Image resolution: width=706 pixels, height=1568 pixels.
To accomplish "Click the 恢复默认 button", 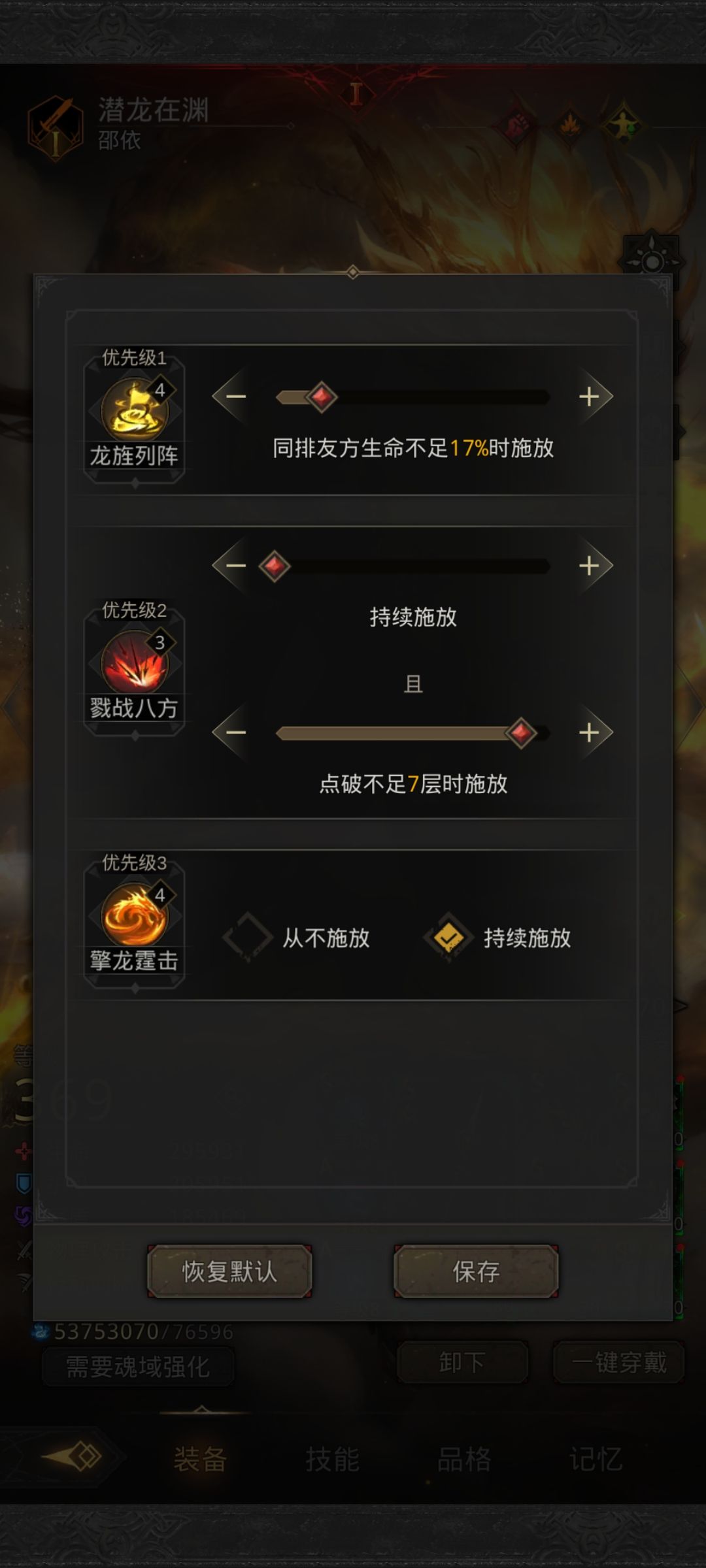I will (x=229, y=1271).
